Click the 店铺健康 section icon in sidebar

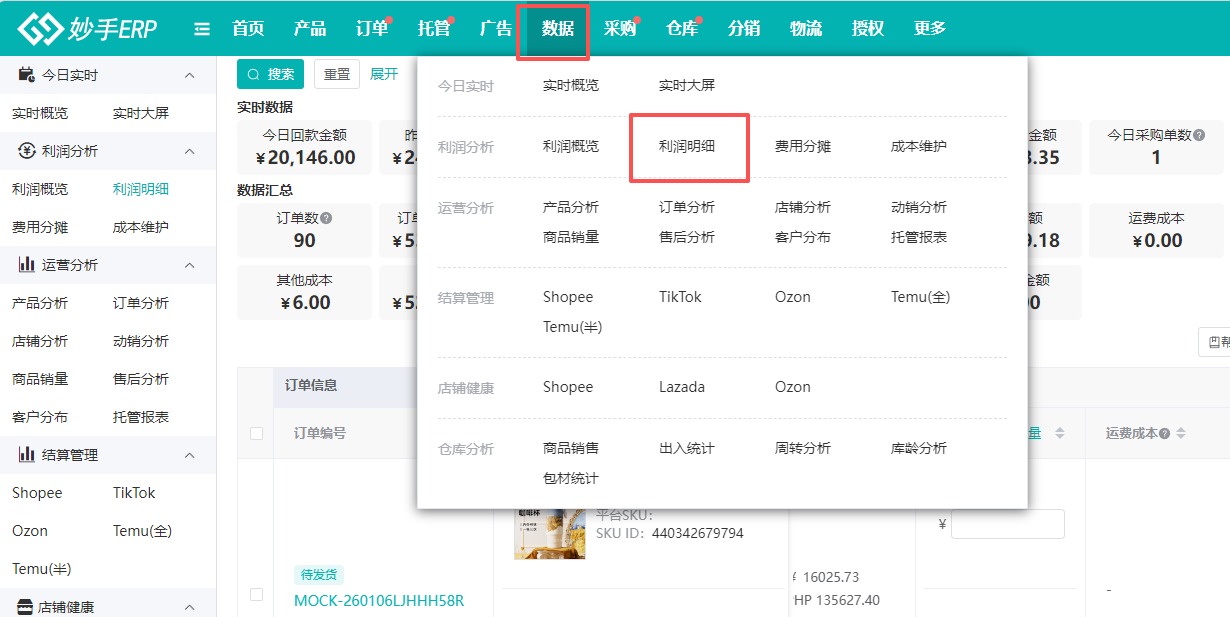tap(25, 607)
